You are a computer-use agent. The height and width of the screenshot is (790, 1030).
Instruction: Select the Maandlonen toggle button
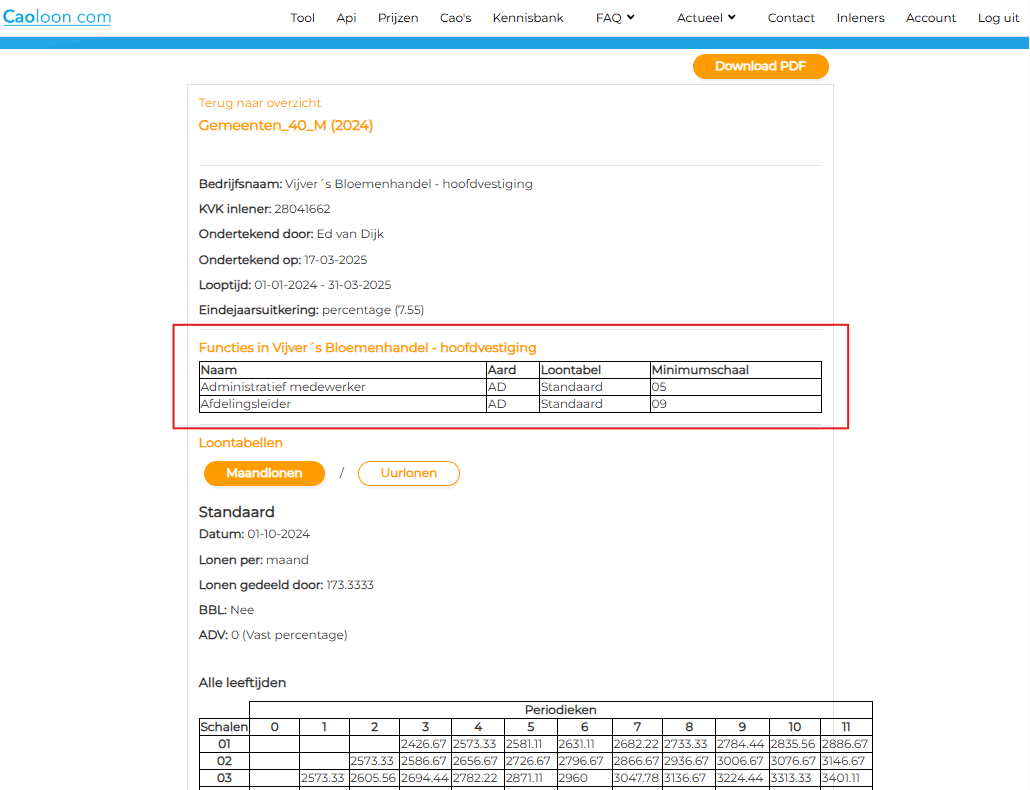pyautogui.click(x=264, y=473)
